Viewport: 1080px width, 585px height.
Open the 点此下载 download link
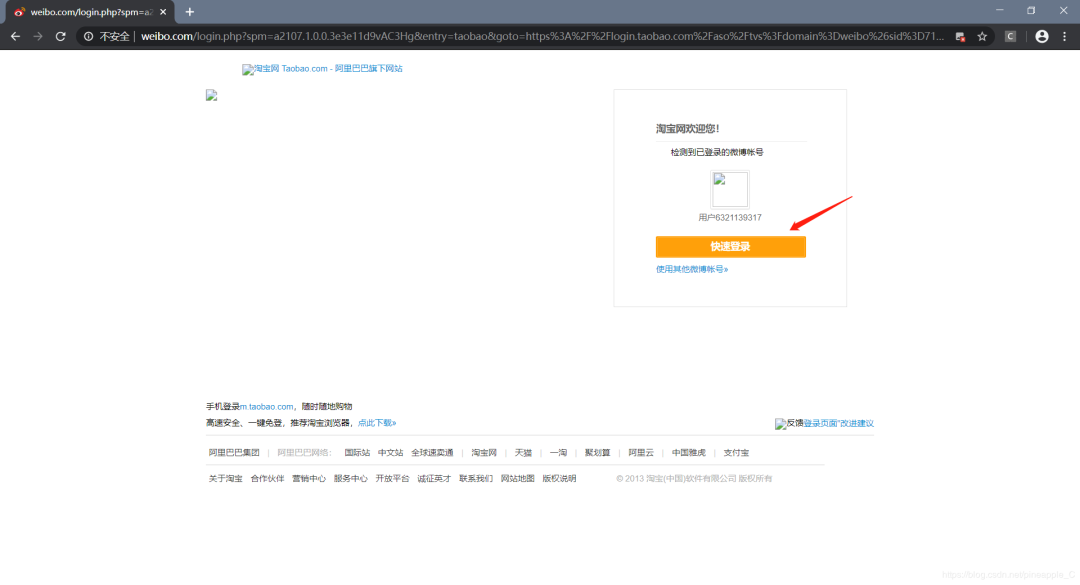tap(374, 421)
